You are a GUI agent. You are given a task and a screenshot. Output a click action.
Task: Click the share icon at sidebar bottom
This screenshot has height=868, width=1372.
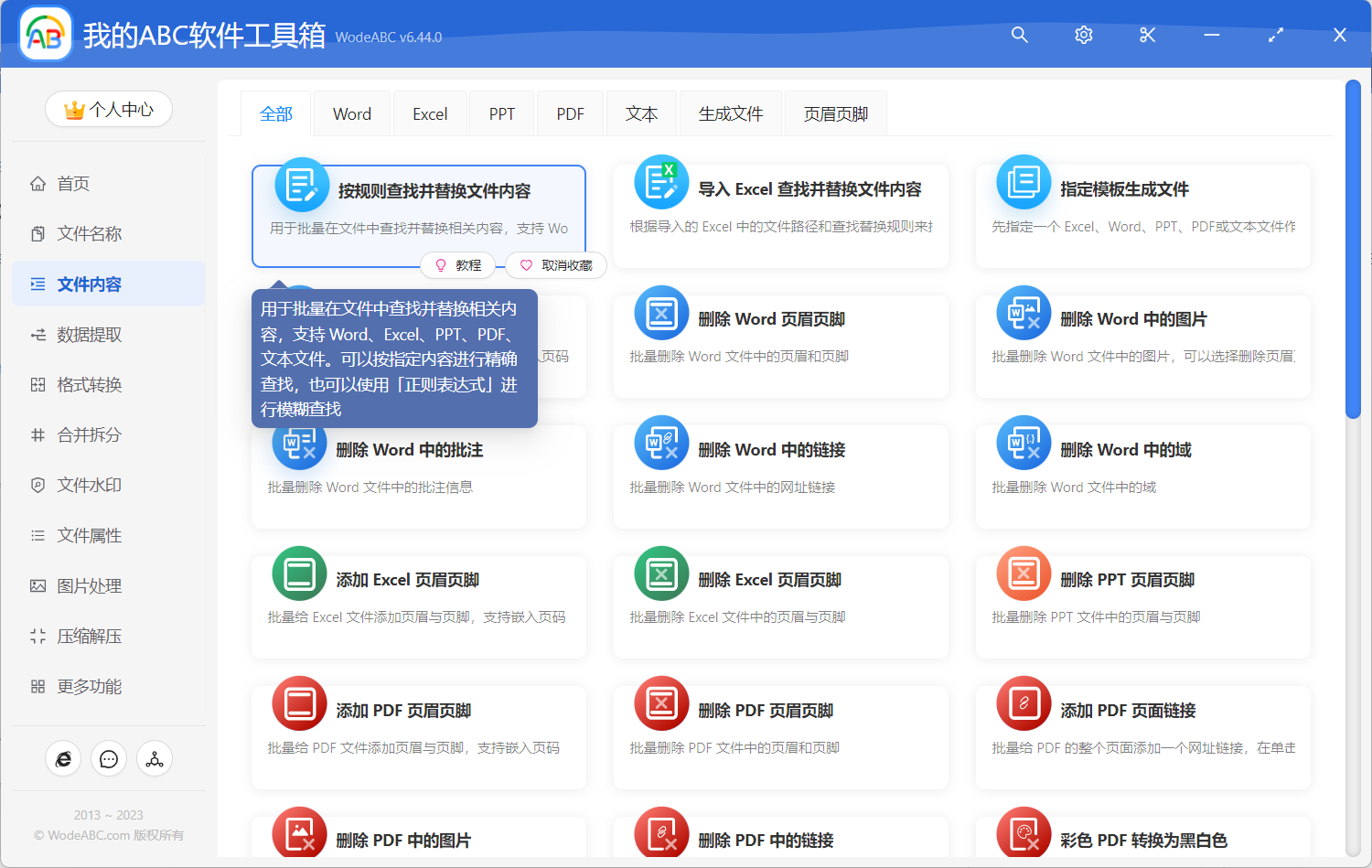(x=154, y=758)
